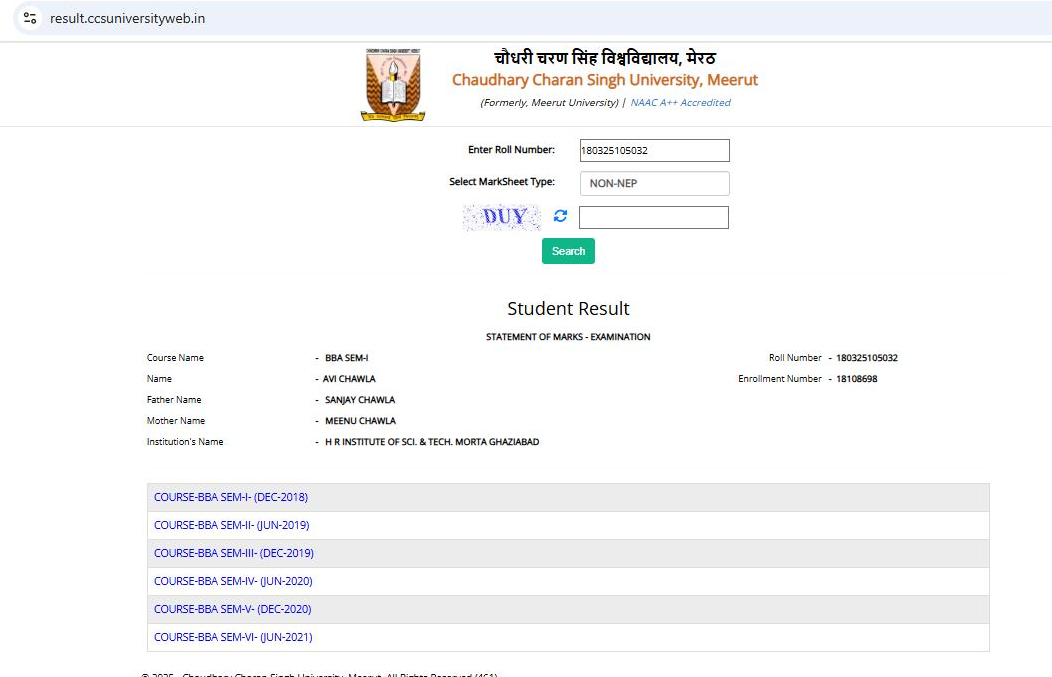Screen dimensions: 1052x677
Task: Click the result.ccsuniversityweb.in address bar URL
Action: (x=128, y=18)
